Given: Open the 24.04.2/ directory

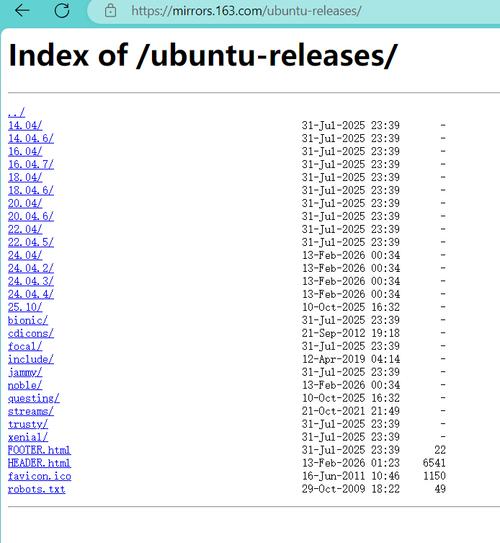Looking at the screenshot, I should click(31, 268).
